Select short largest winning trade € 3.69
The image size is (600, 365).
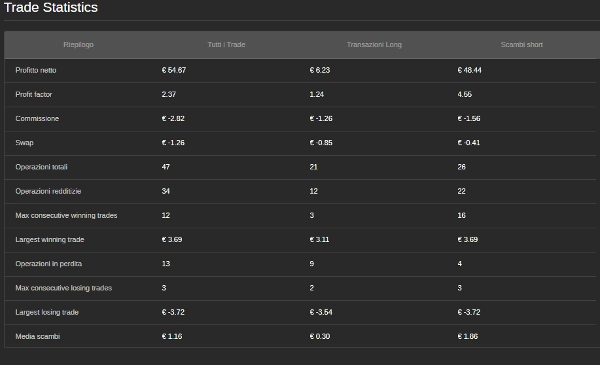[468, 240]
